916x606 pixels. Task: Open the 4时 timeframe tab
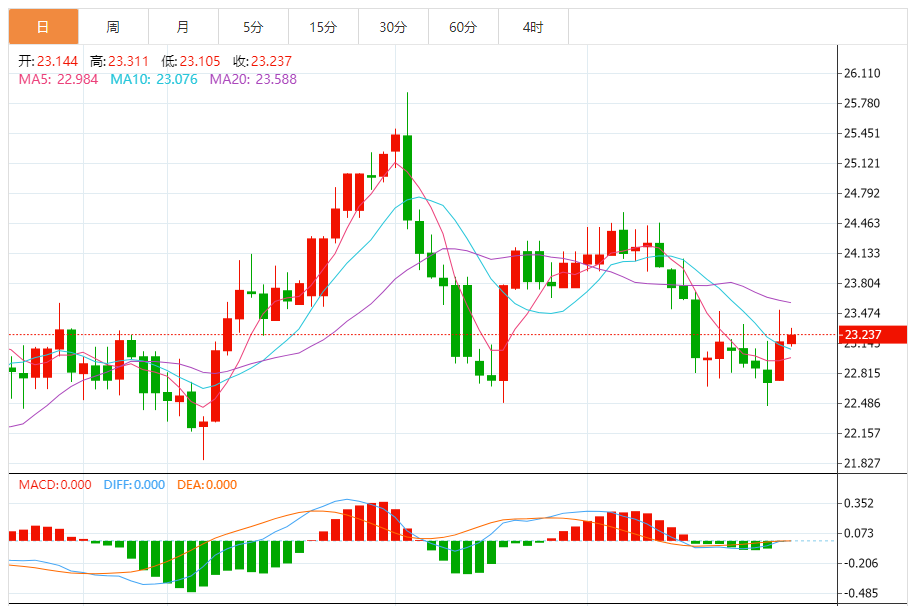point(533,27)
